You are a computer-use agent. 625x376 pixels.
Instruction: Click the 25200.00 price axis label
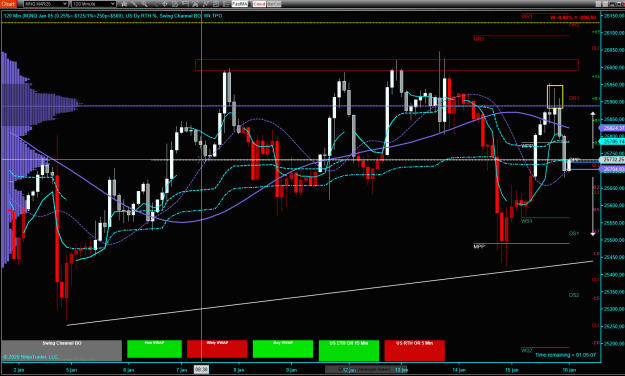pos(614,343)
